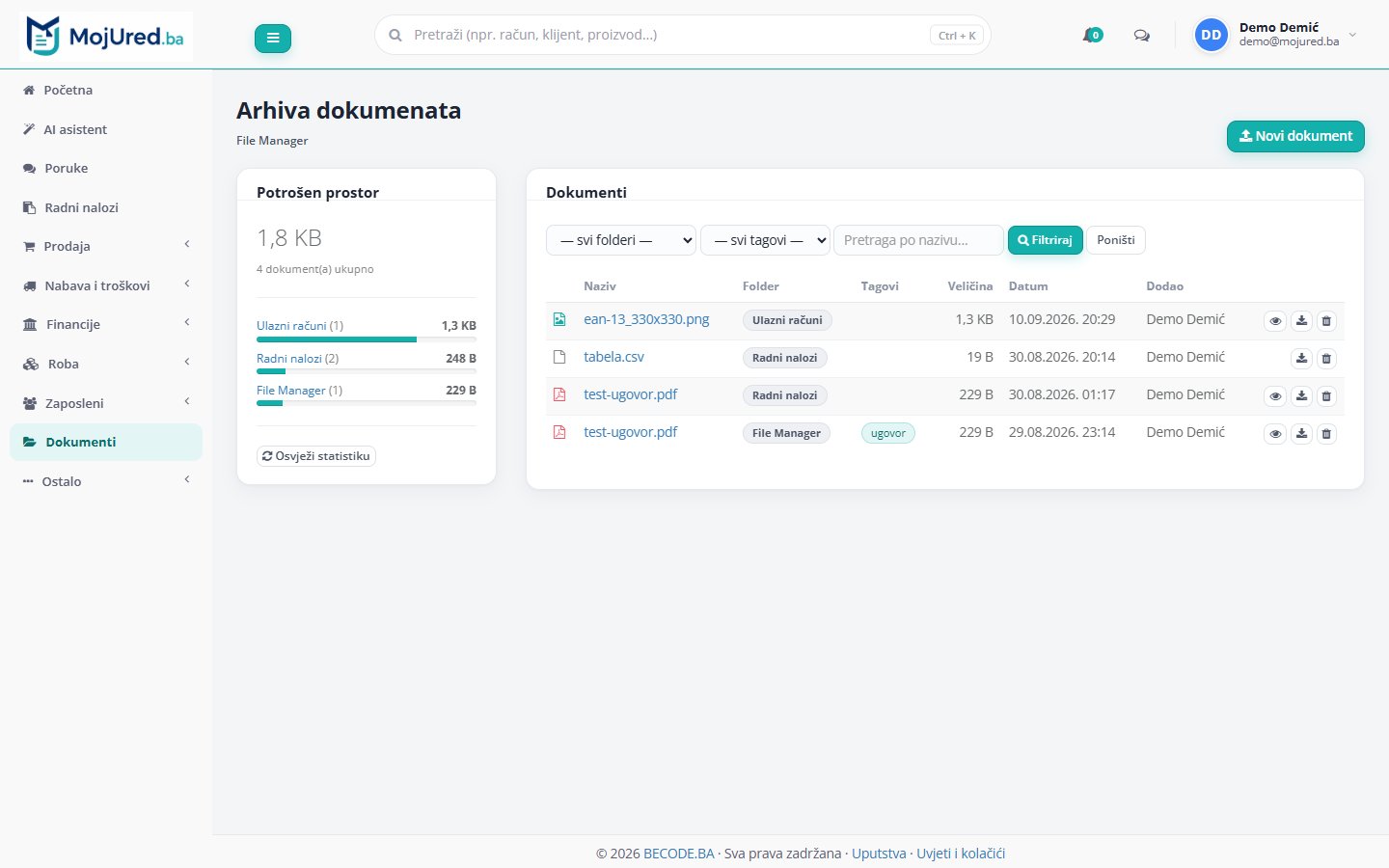The image size is (1389, 868).
Task: Focus the Pretraga po nazivu field
Action: pyautogui.click(x=918, y=240)
